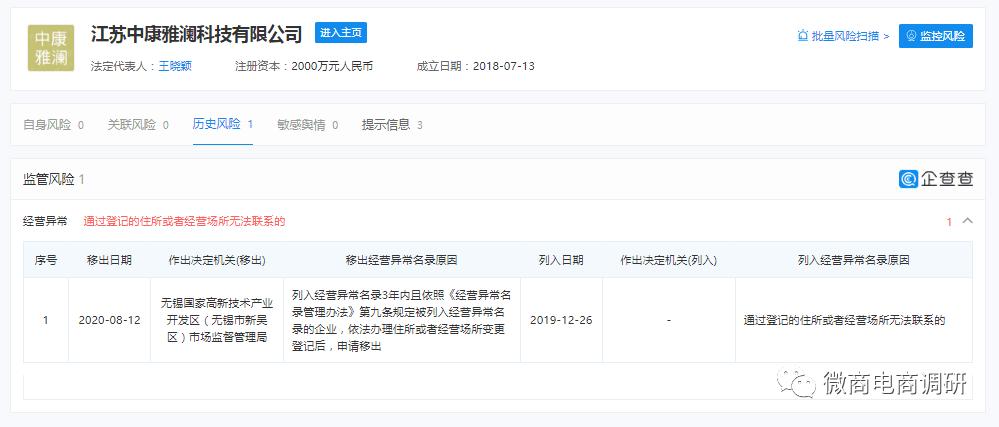Collapse the 经营异常 section chevron
Screen dimensions: 999x427
pyautogui.click(x=967, y=221)
